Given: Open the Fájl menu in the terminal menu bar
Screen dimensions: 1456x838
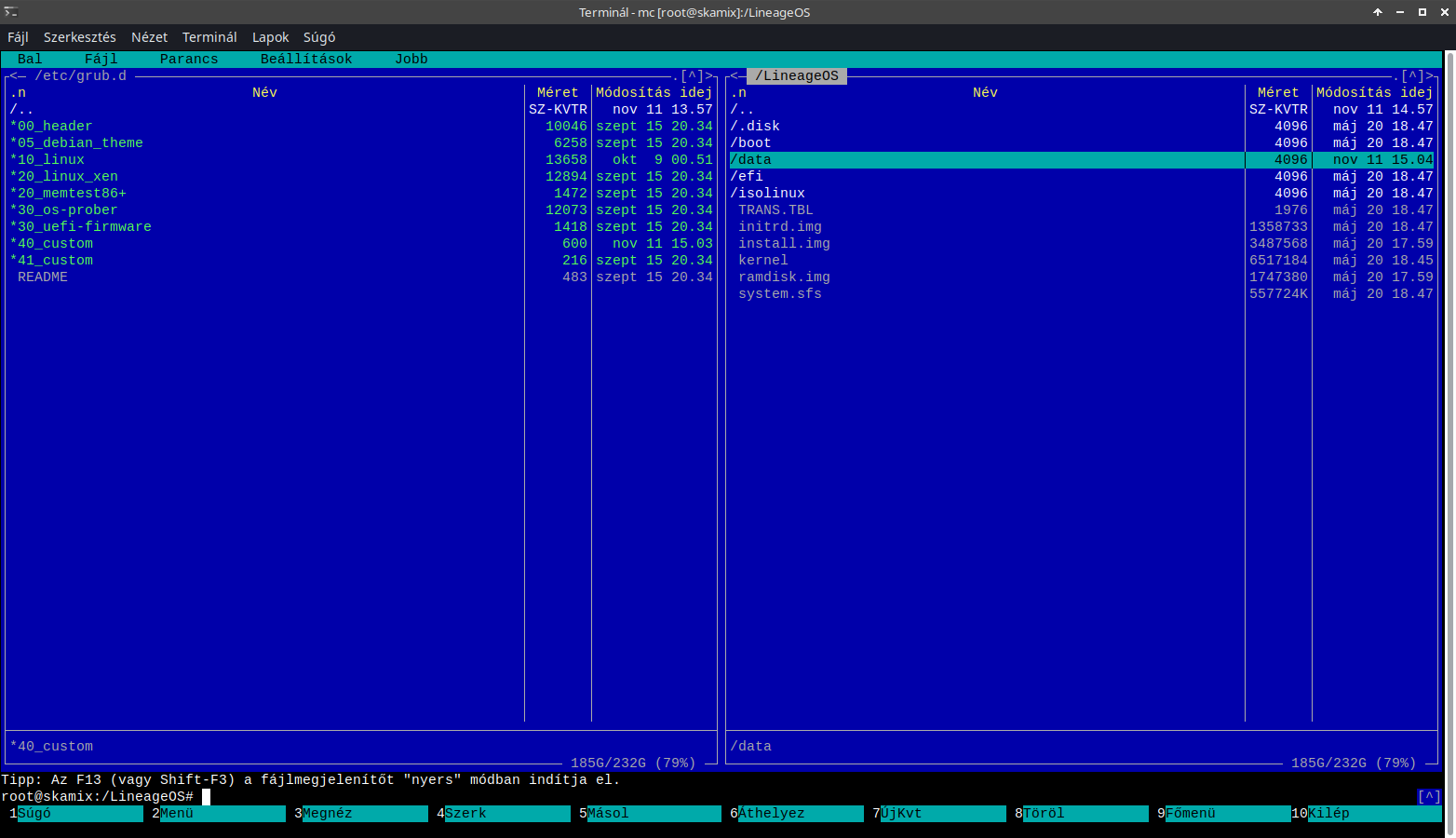Looking at the screenshot, I should (18, 37).
